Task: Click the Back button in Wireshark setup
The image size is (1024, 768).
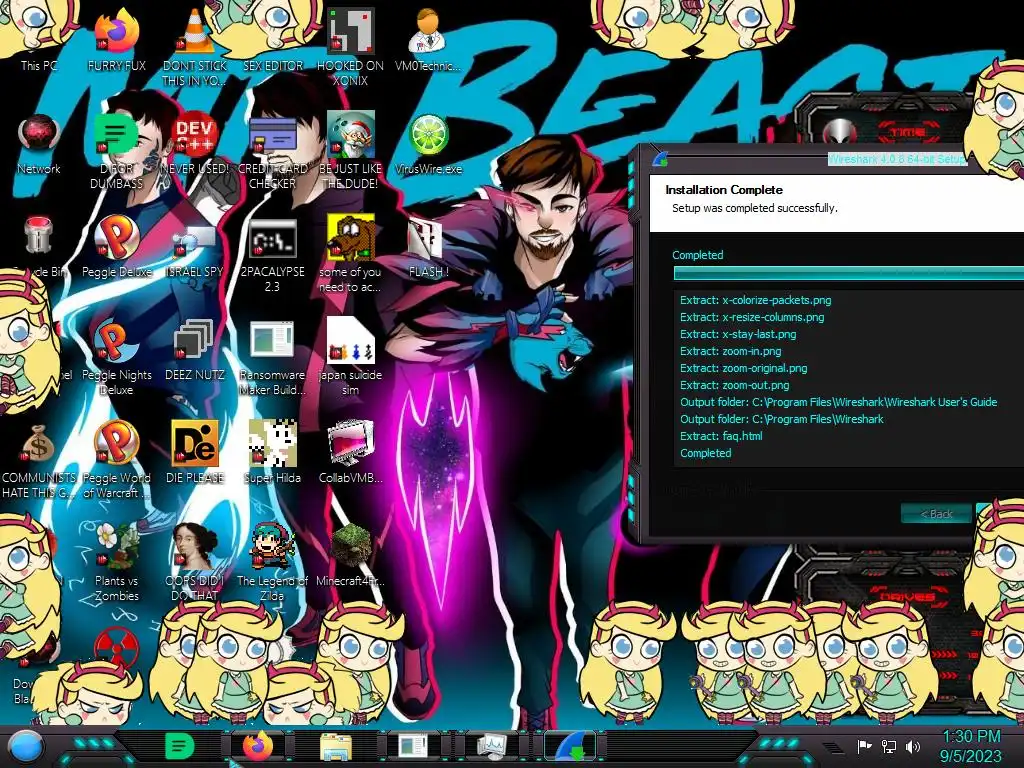Action: pyautogui.click(x=936, y=514)
